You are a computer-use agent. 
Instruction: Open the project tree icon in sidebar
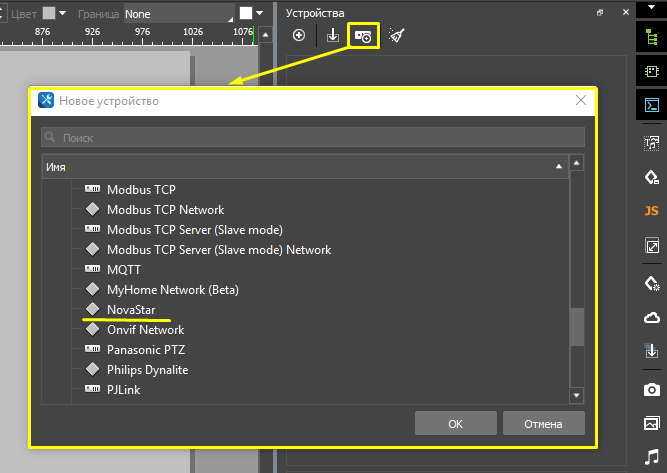(651, 36)
